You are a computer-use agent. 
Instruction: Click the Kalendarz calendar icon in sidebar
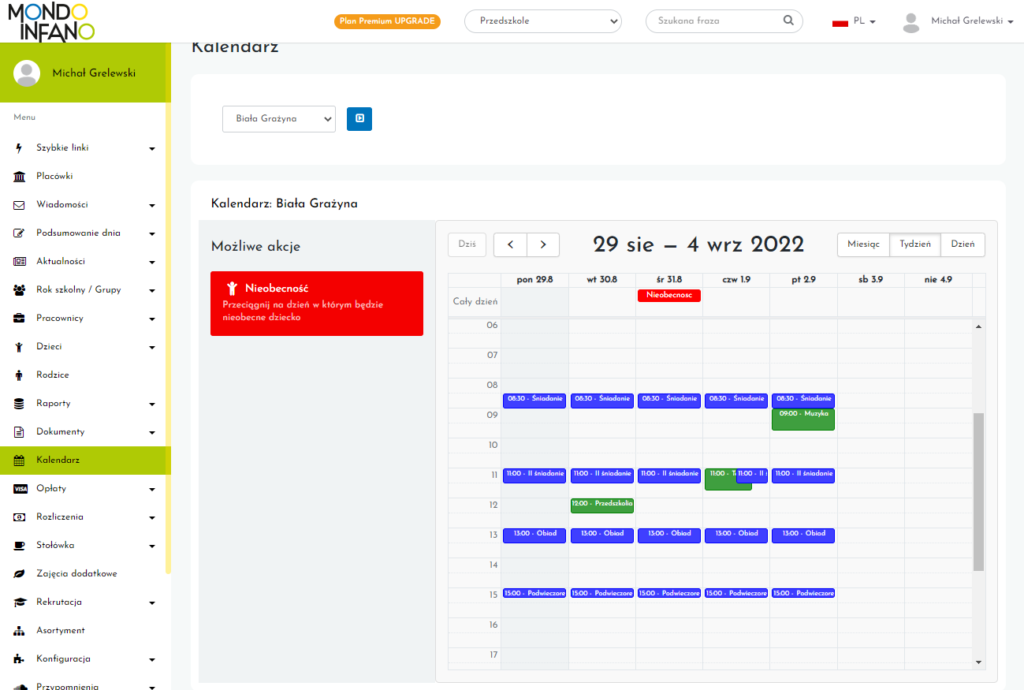coord(19,460)
